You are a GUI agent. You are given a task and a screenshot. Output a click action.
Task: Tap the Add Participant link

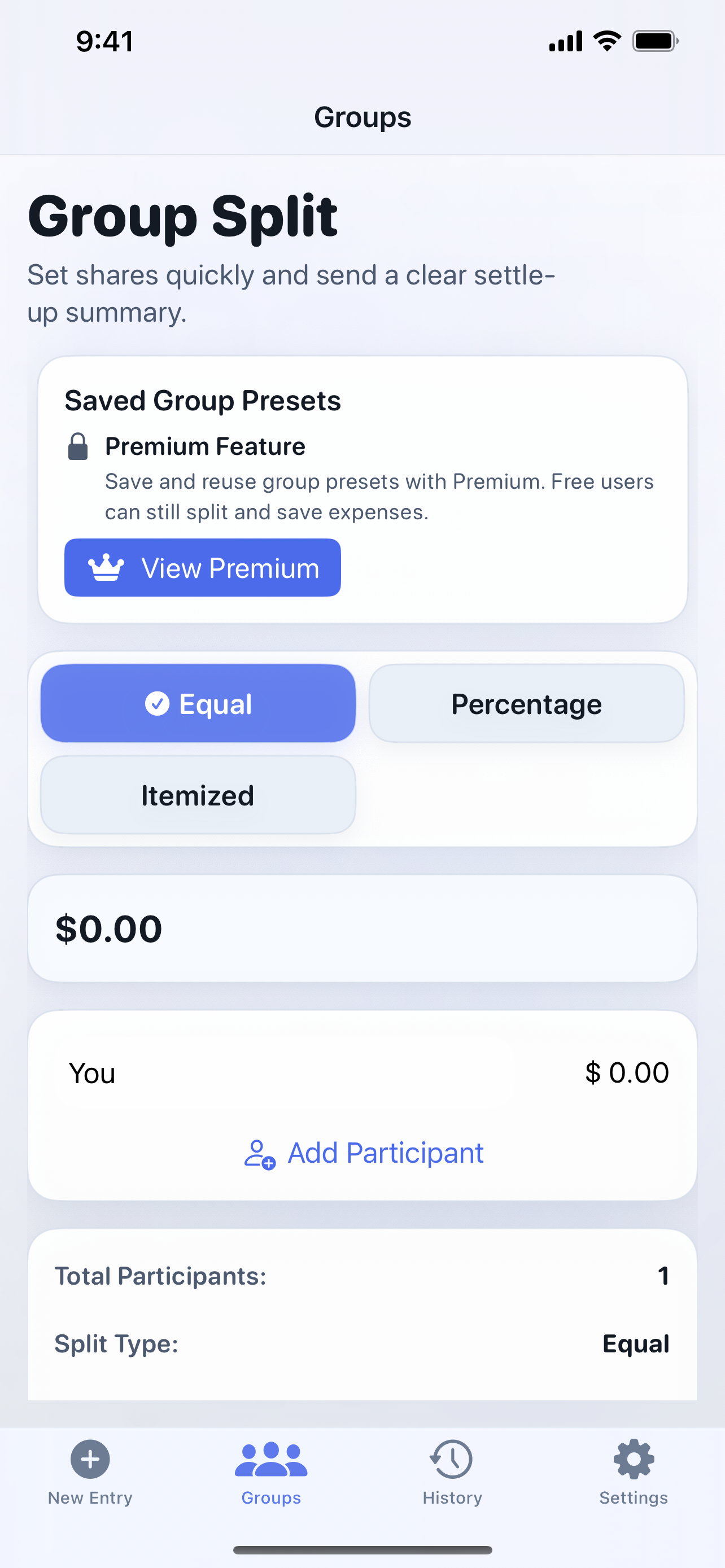point(385,1153)
